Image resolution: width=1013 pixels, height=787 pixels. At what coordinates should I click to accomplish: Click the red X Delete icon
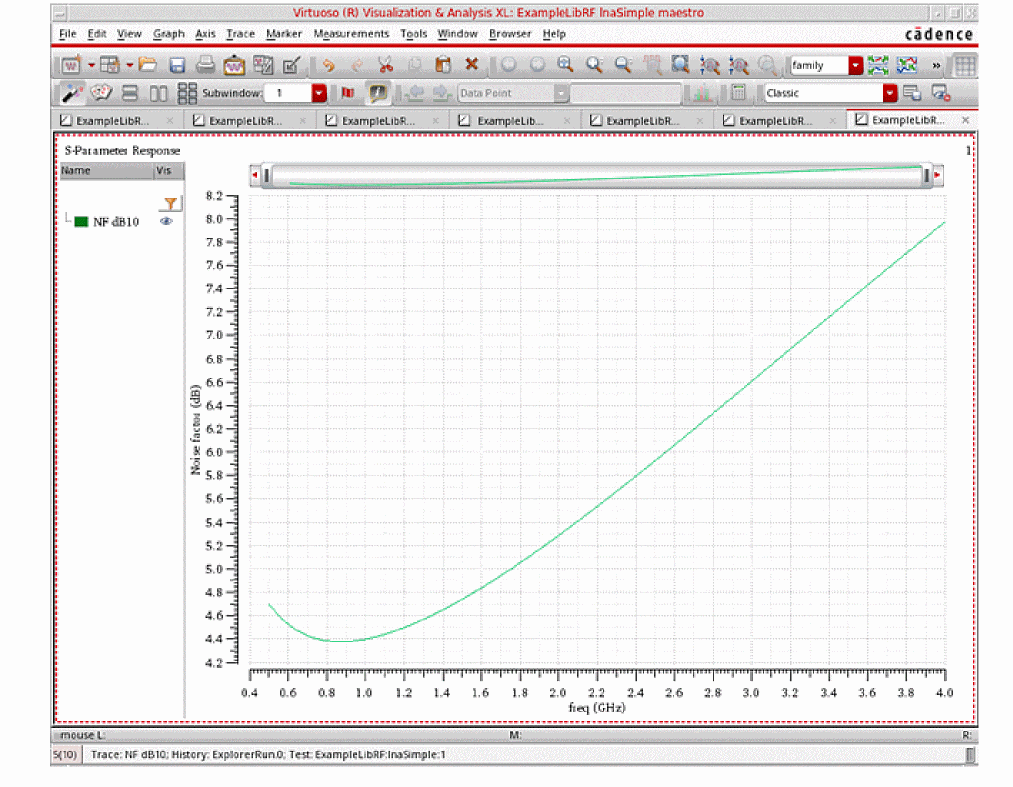pos(471,66)
